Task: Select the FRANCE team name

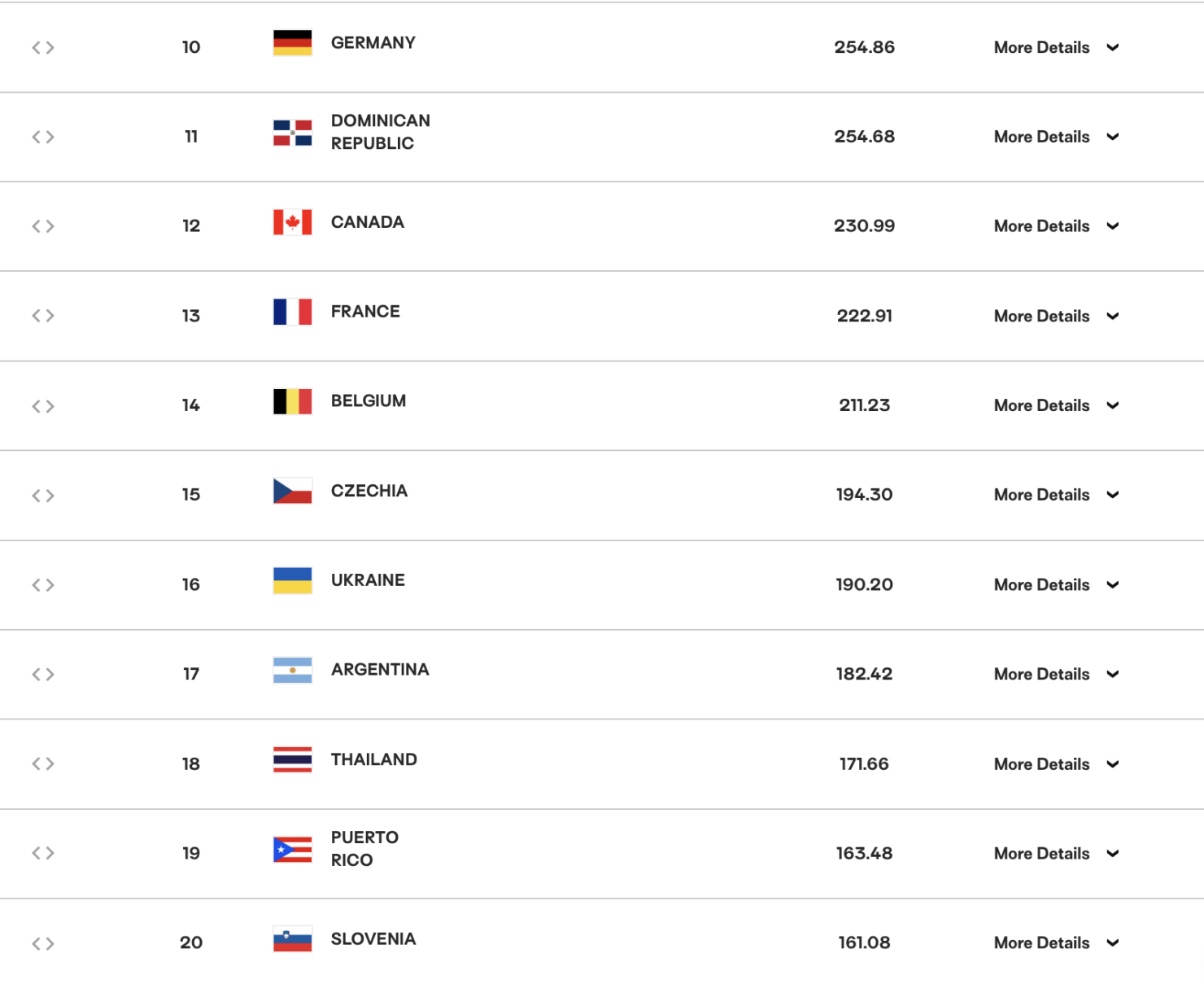Action: pos(365,312)
